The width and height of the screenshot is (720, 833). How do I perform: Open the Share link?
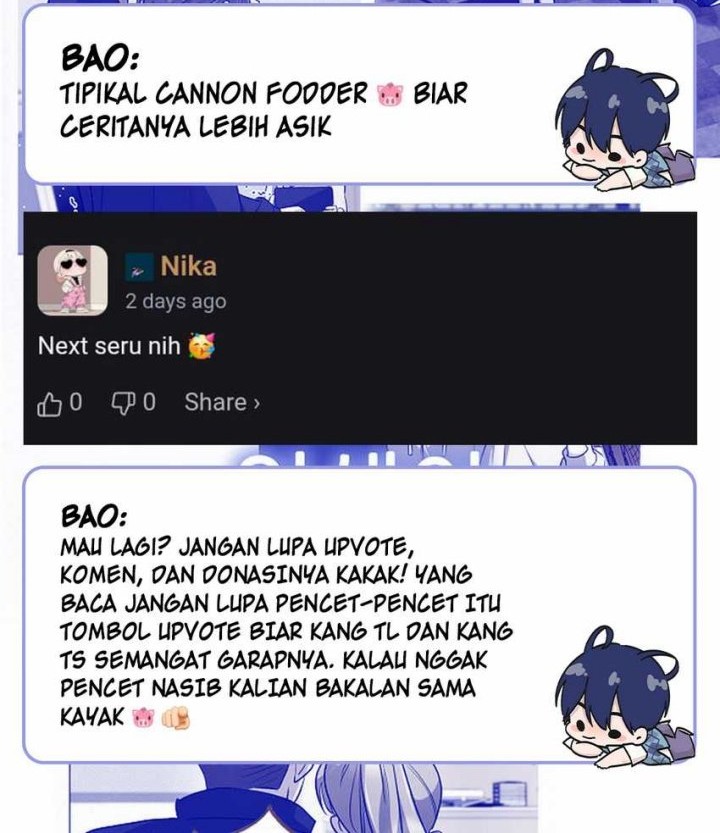(222, 402)
